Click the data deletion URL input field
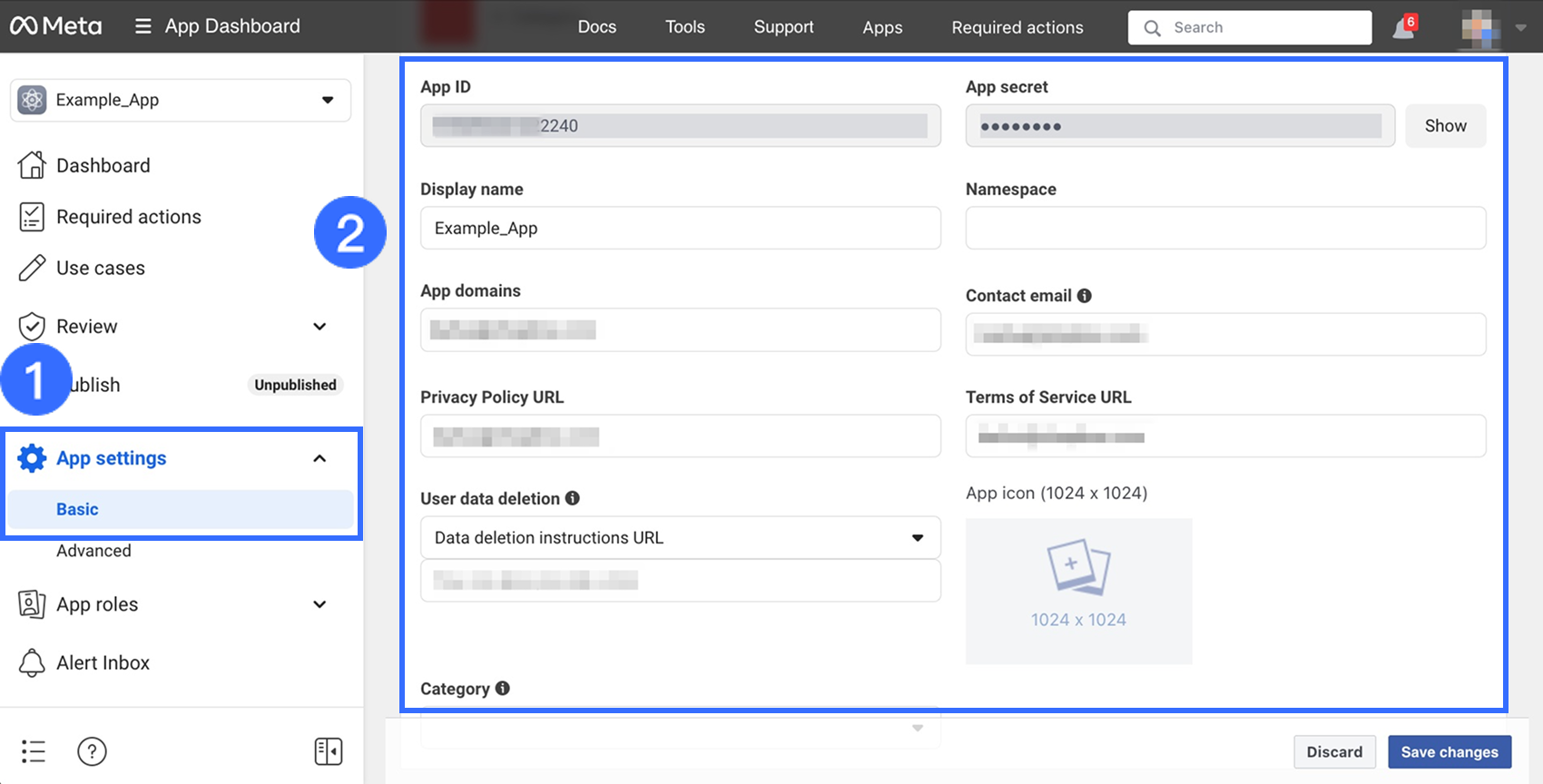Screen dimensions: 1543x784 (x=681, y=581)
